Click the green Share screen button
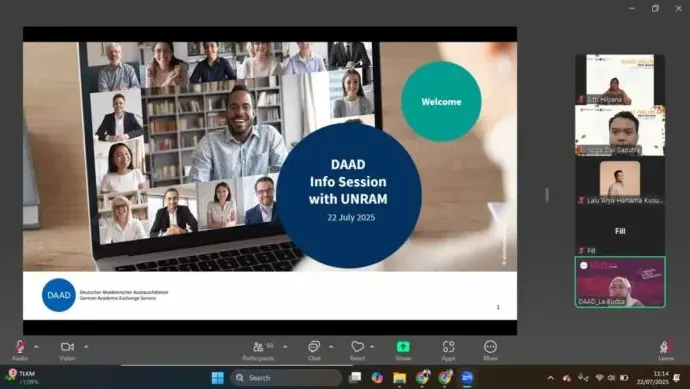The height and width of the screenshot is (389, 690). 403,350
